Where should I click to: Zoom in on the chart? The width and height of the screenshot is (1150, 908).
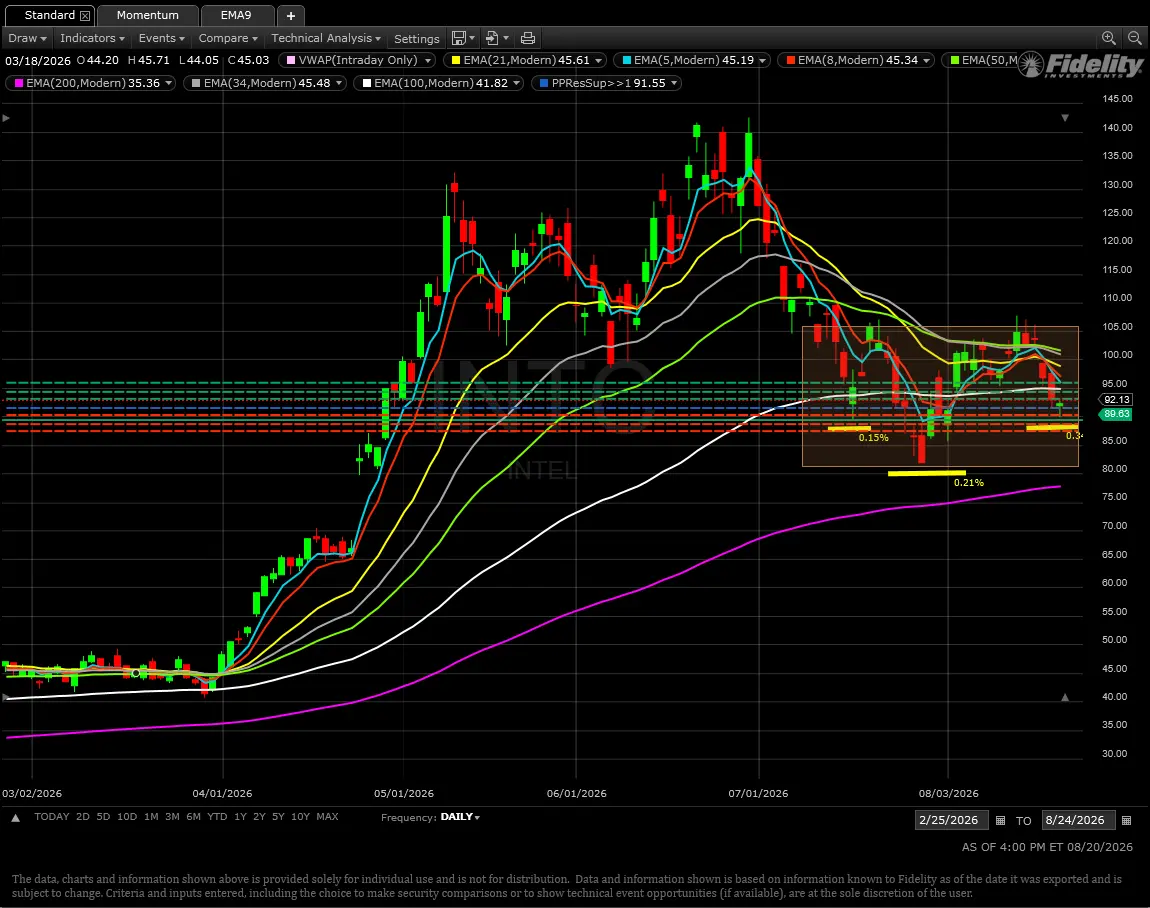pos(1109,38)
